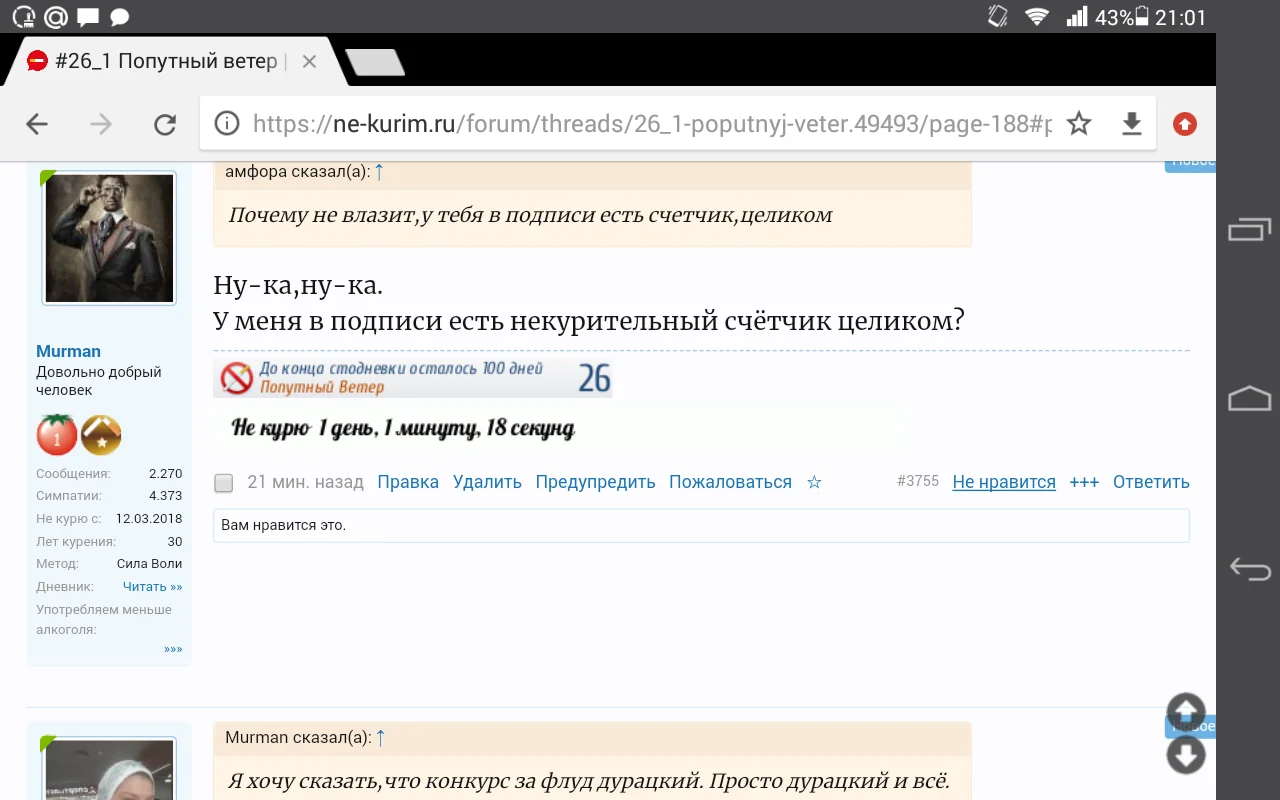
Task: Open recent apps from the navigation bar
Action: pos(1248,230)
